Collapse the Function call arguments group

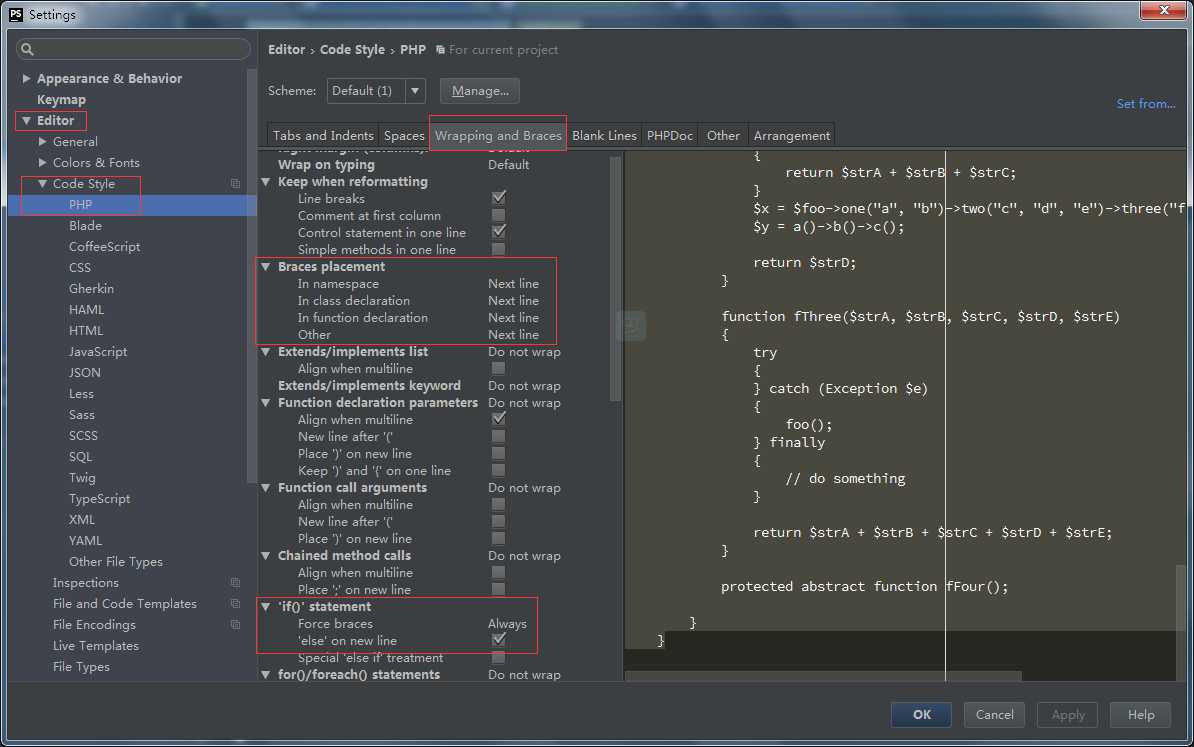pyautogui.click(x=266, y=487)
